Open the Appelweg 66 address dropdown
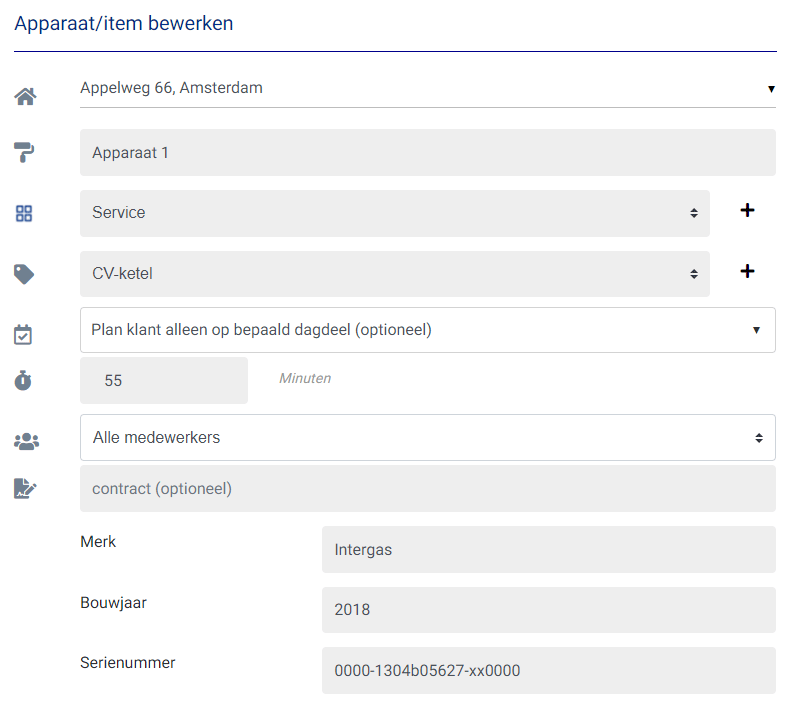786x704 pixels. [427, 88]
